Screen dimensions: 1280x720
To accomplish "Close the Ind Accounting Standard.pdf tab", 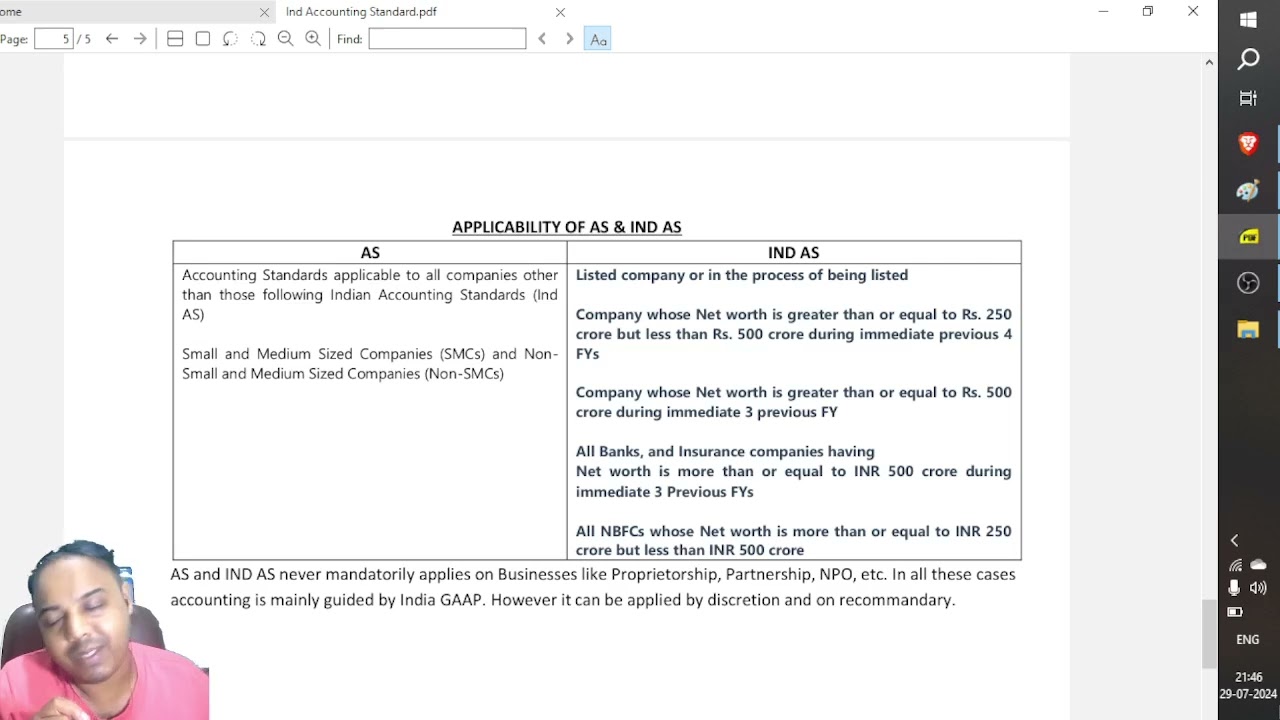I will [x=560, y=12].
